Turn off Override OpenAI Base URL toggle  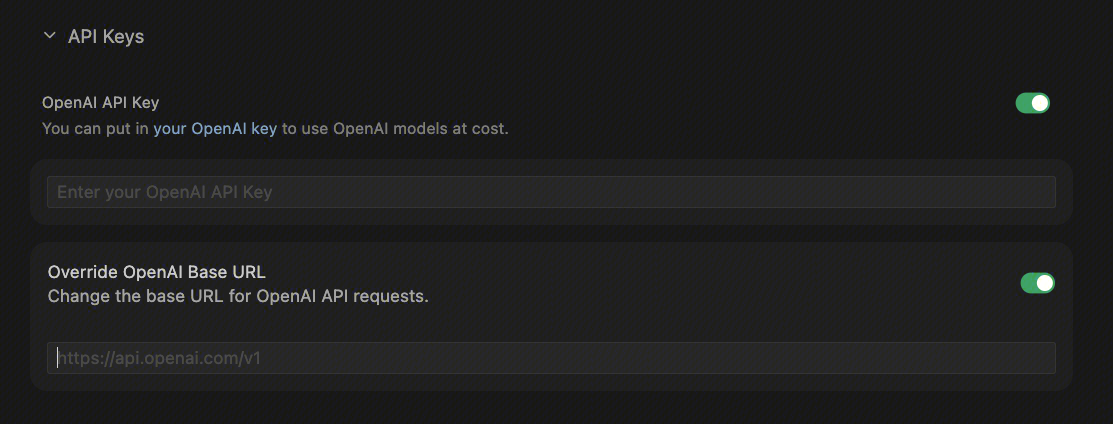(1037, 284)
